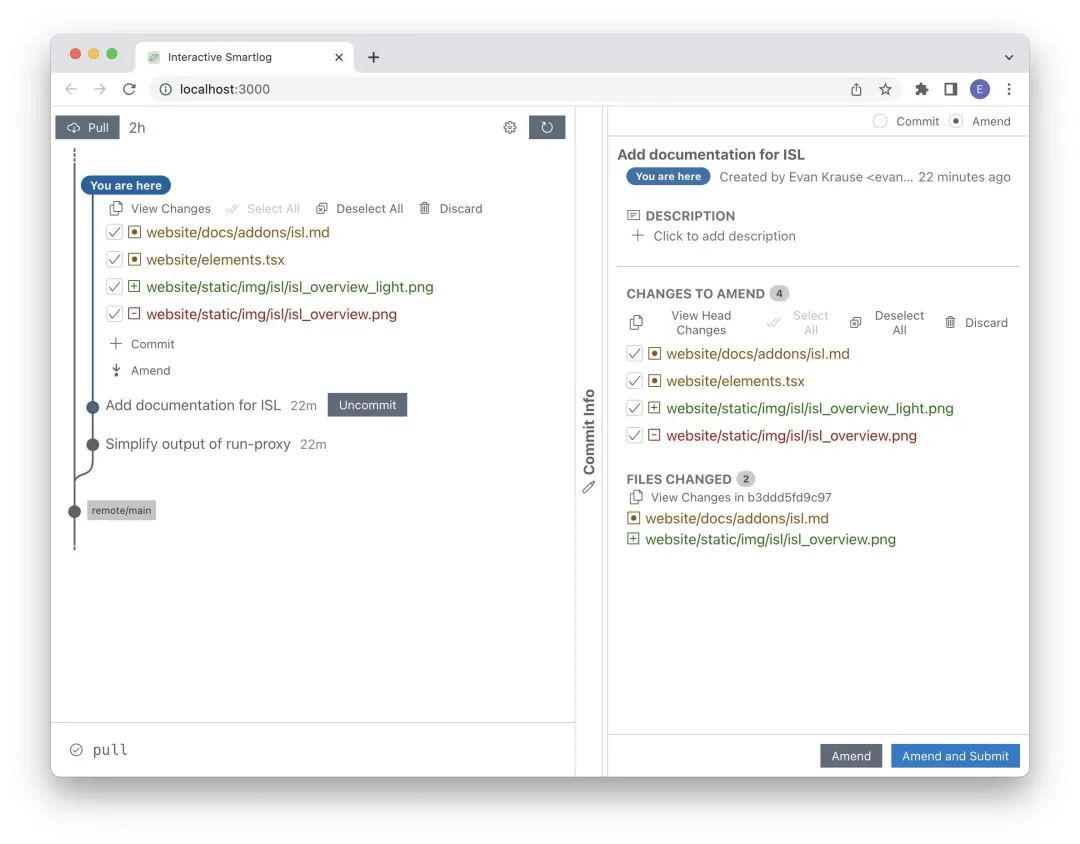1080x844 pixels.
Task: Uncheck isl.md in the left file list
Action: (114, 232)
